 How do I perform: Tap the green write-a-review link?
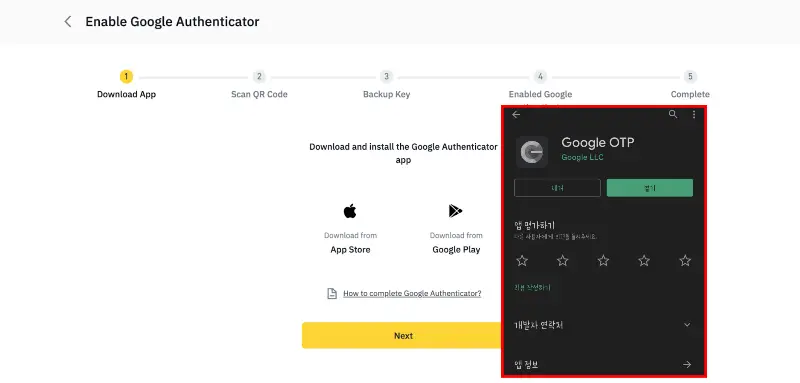[x=532, y=288]
